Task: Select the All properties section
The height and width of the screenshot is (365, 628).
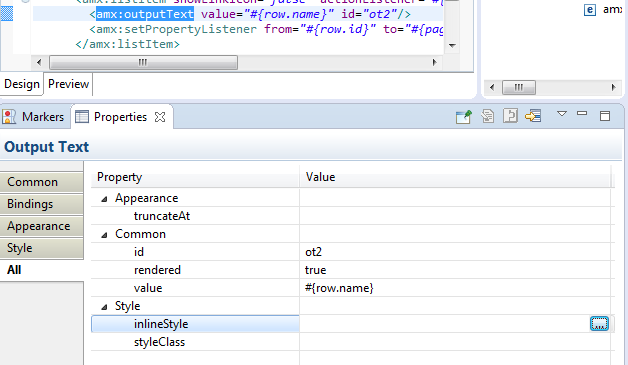Action: click(x=42, y=270)
